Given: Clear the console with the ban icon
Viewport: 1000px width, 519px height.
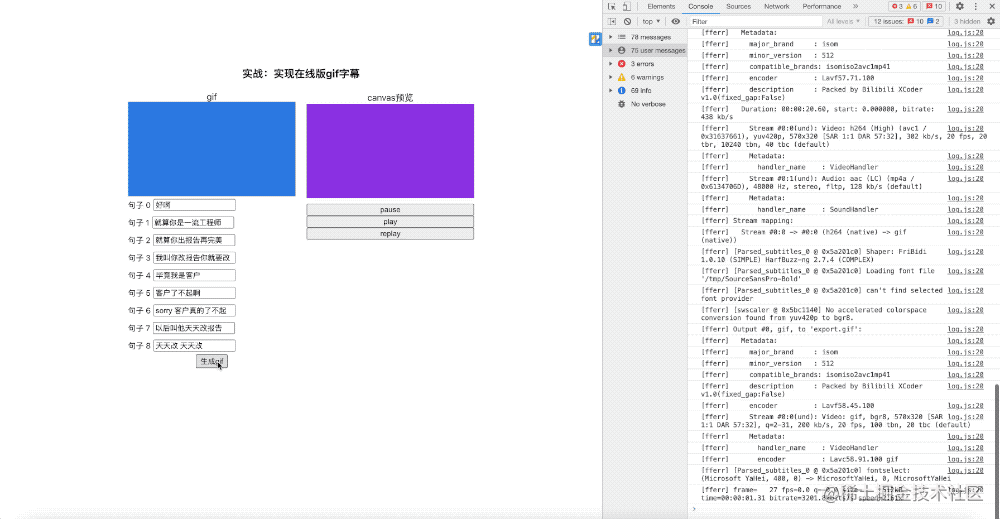Looking at the screenshot, I should [628, 21].
